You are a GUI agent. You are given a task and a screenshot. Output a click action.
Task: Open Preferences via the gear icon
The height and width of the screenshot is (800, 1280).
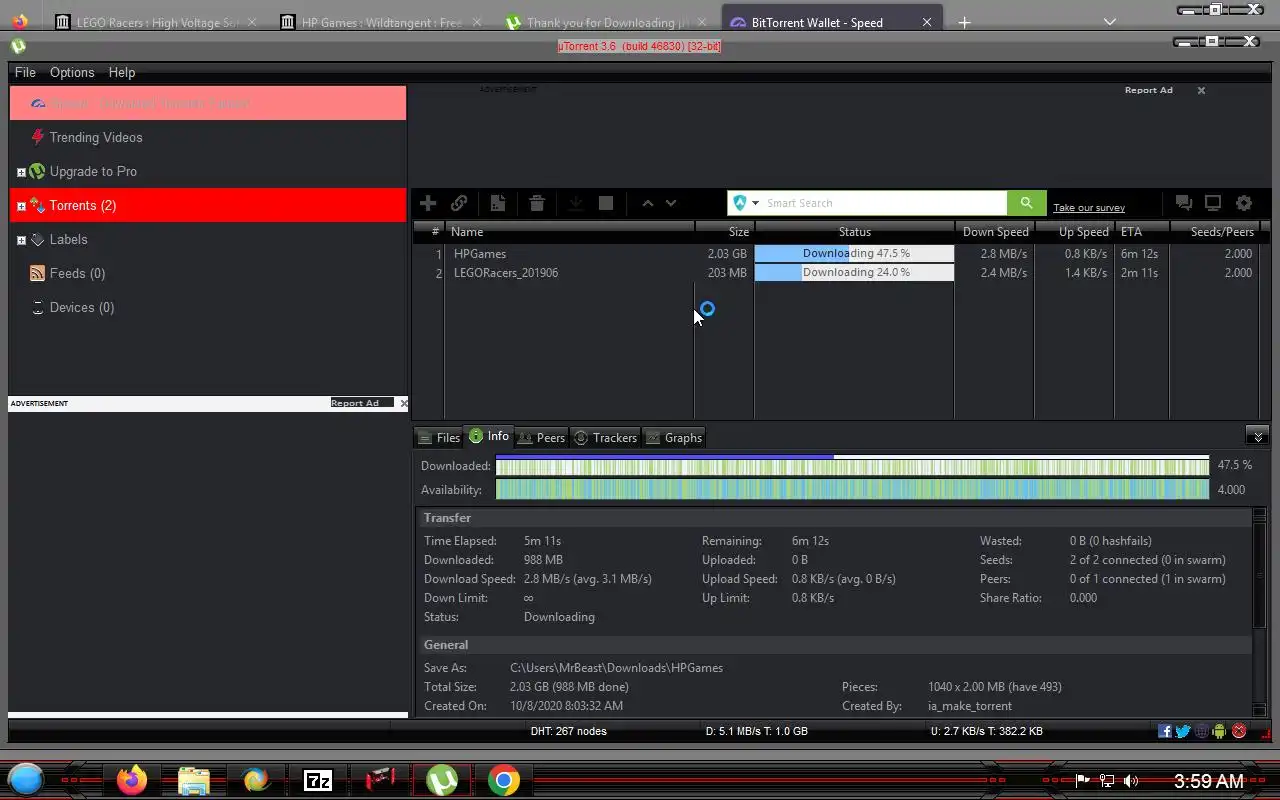[1244, 203]
